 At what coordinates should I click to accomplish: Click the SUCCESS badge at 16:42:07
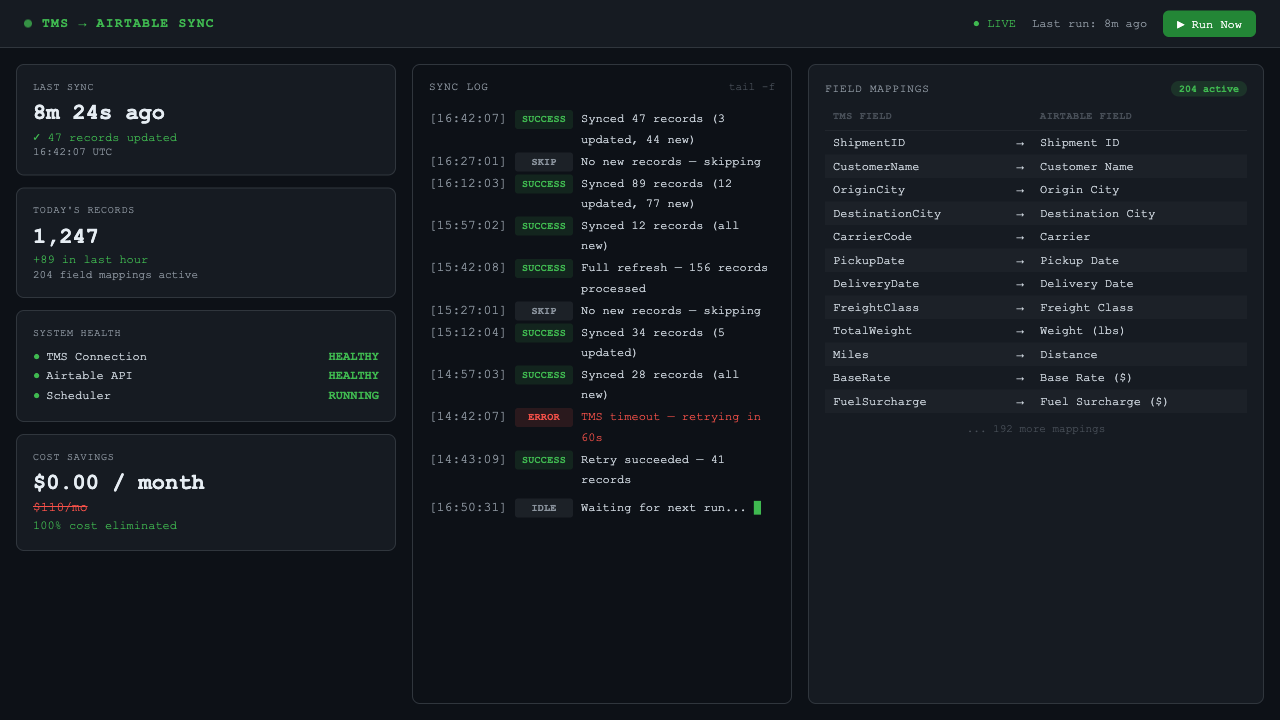544,119
